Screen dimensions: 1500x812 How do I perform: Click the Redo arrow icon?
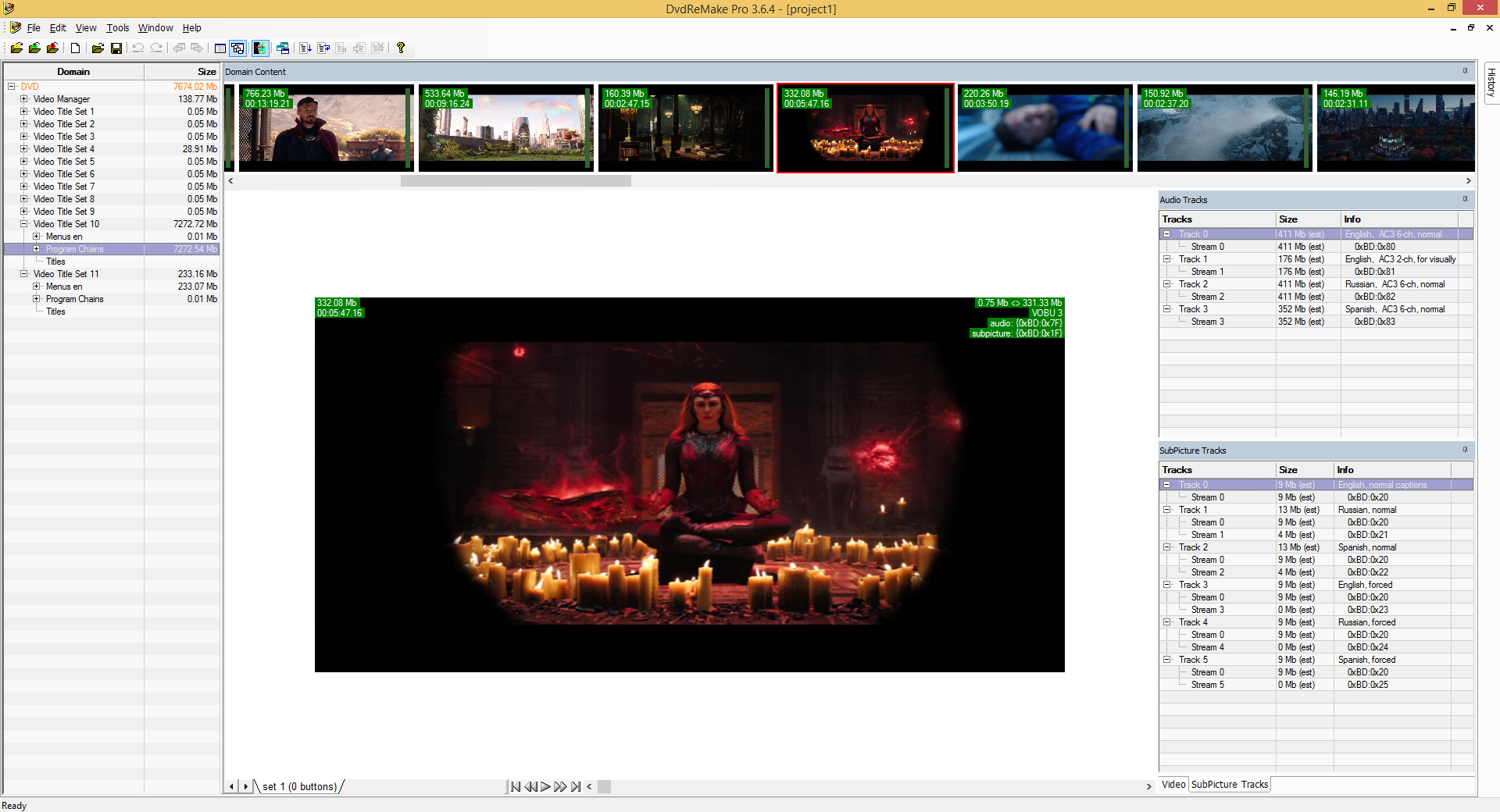(x=156, y=48)
